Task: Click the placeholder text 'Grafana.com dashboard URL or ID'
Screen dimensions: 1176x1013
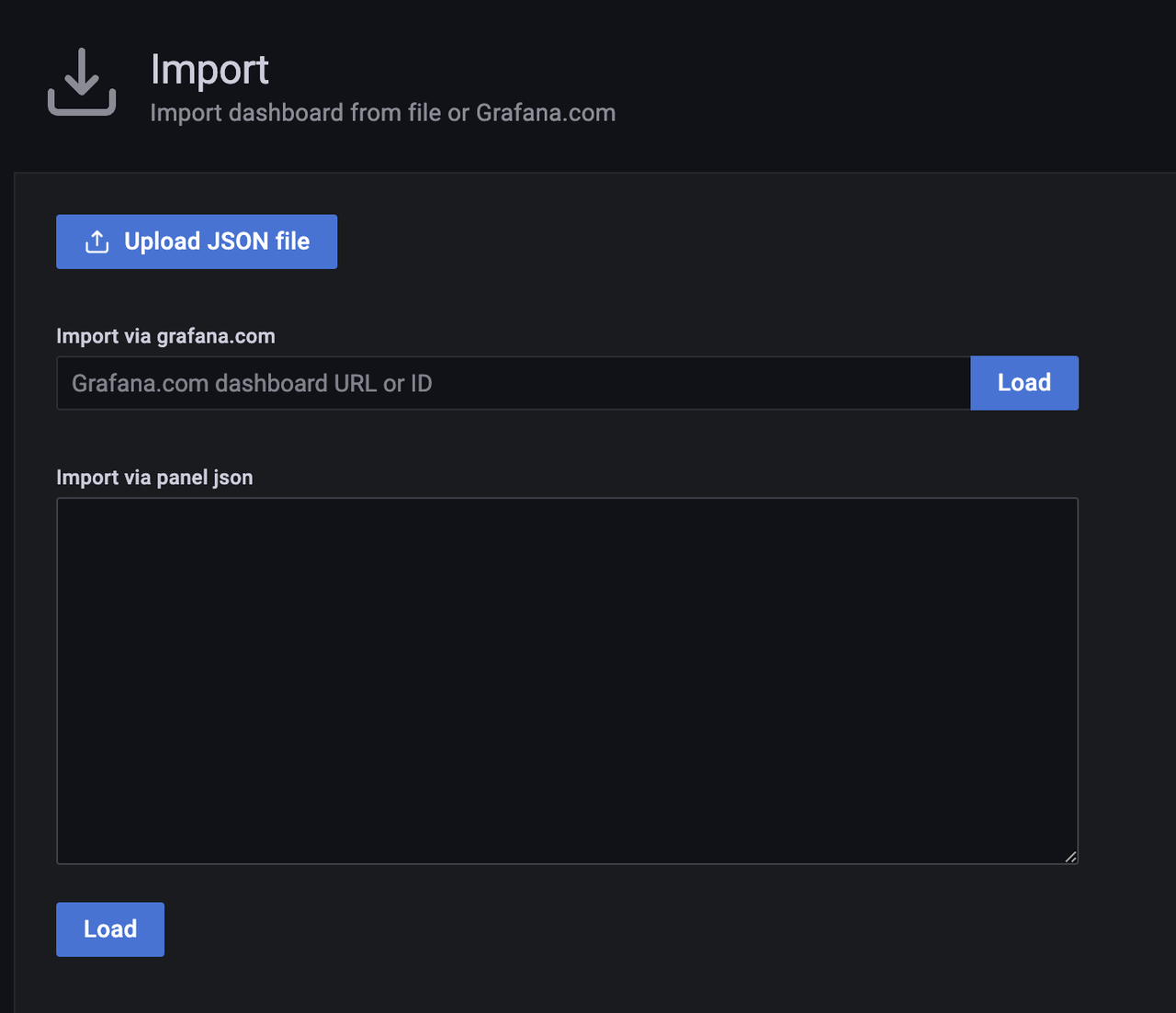Action: (252, 383)
